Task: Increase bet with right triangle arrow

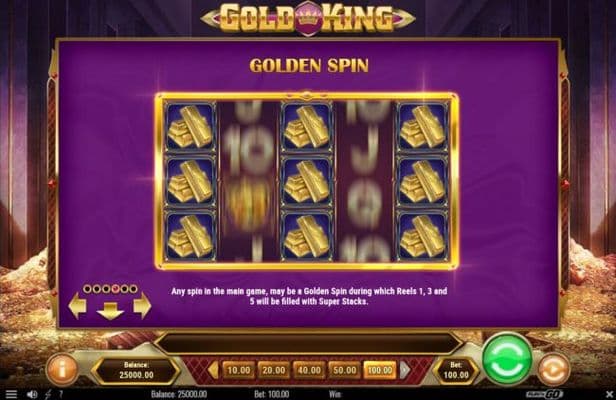Action: (x=405, y=370)
